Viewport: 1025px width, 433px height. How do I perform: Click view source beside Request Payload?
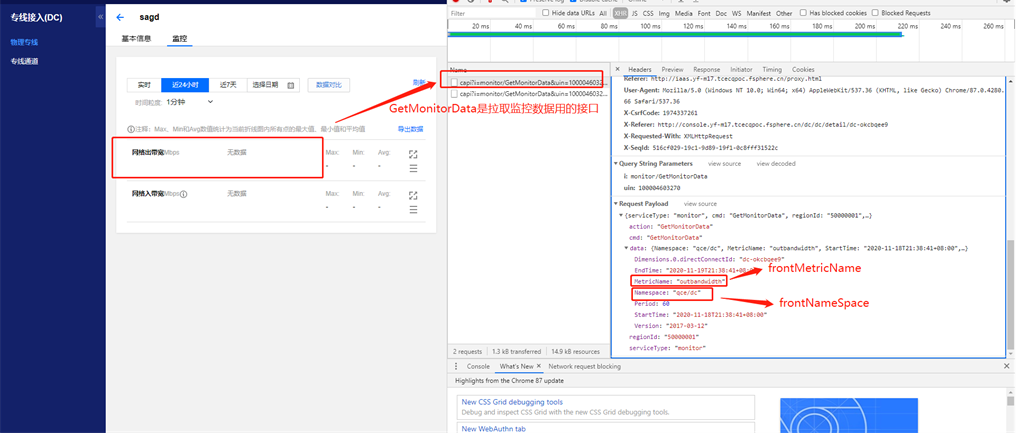pyautogui.click(x=700, y=204)
